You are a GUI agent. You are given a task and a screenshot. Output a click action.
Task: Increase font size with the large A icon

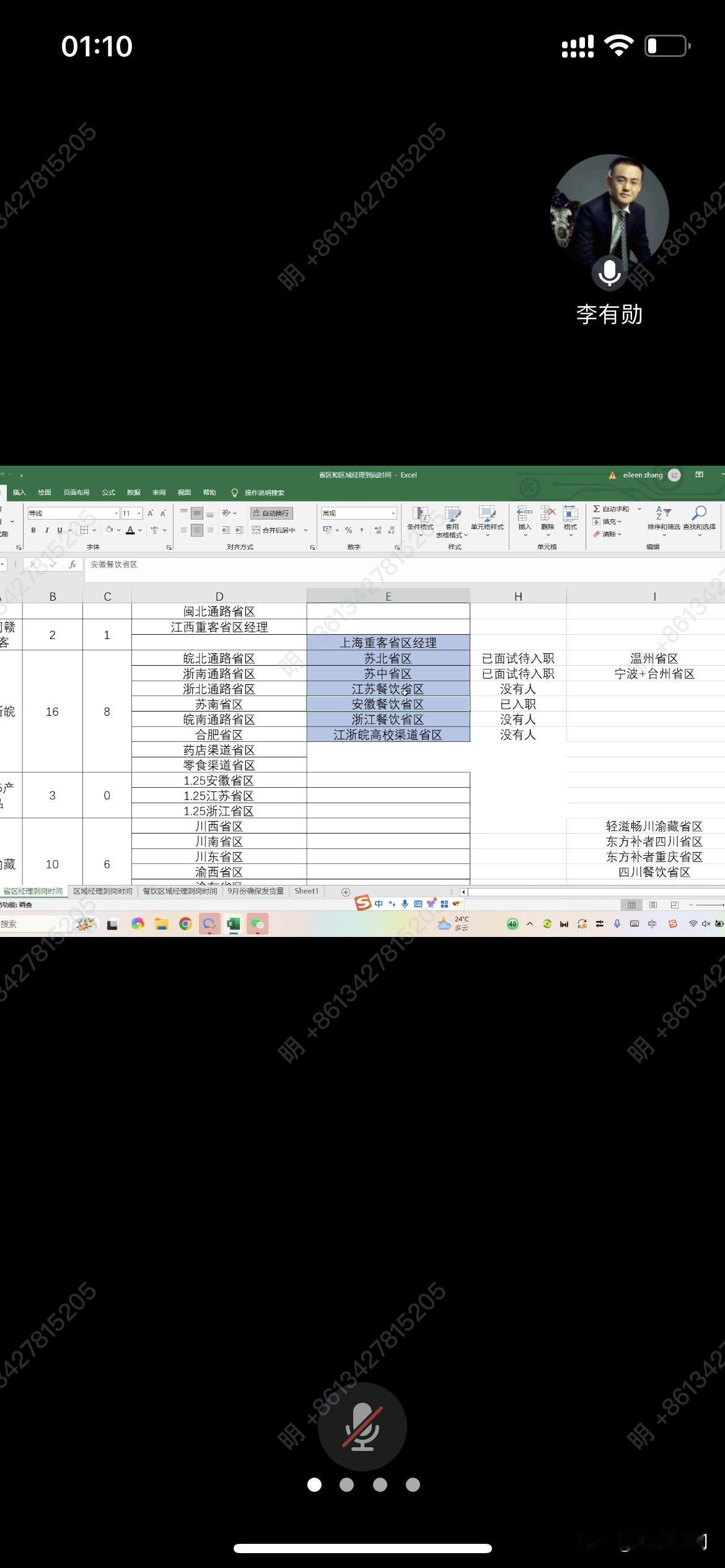150,513
